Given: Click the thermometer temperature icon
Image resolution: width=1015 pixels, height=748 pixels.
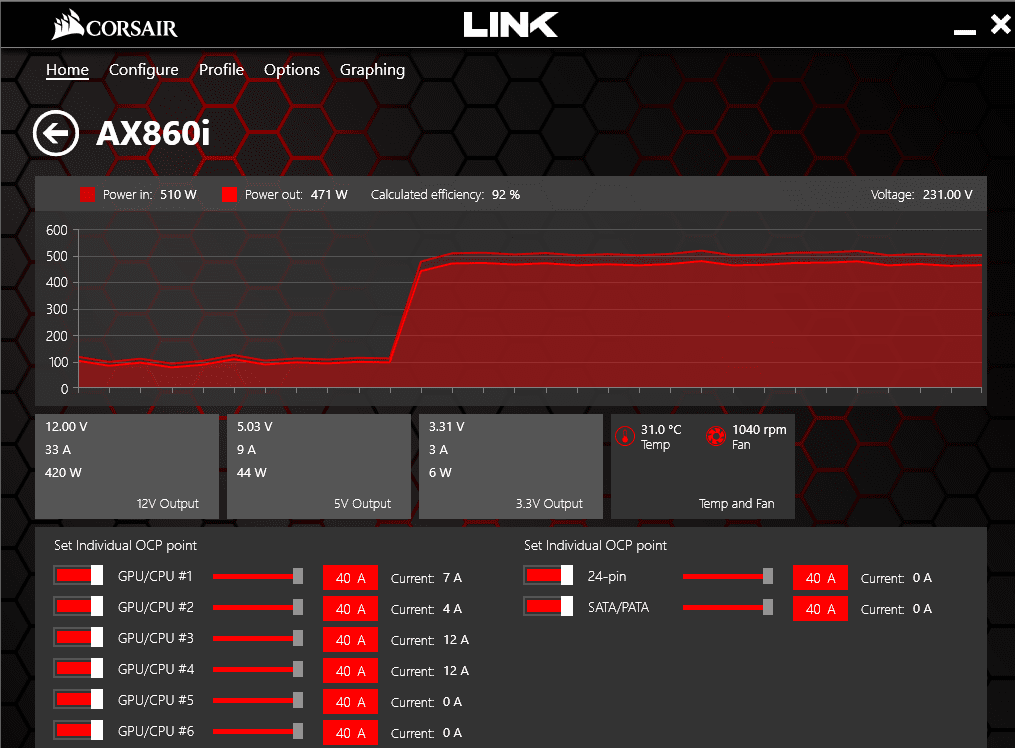Looking at the screenshot, I should 625,437.
